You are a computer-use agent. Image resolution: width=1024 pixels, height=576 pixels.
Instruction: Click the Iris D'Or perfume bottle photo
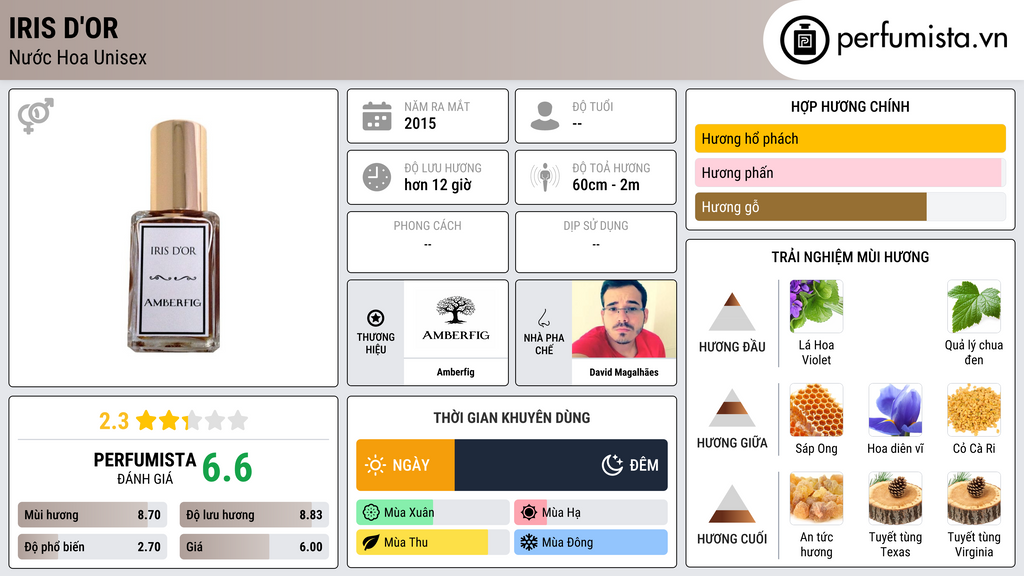pyautogui.click(x=174, y=236)
